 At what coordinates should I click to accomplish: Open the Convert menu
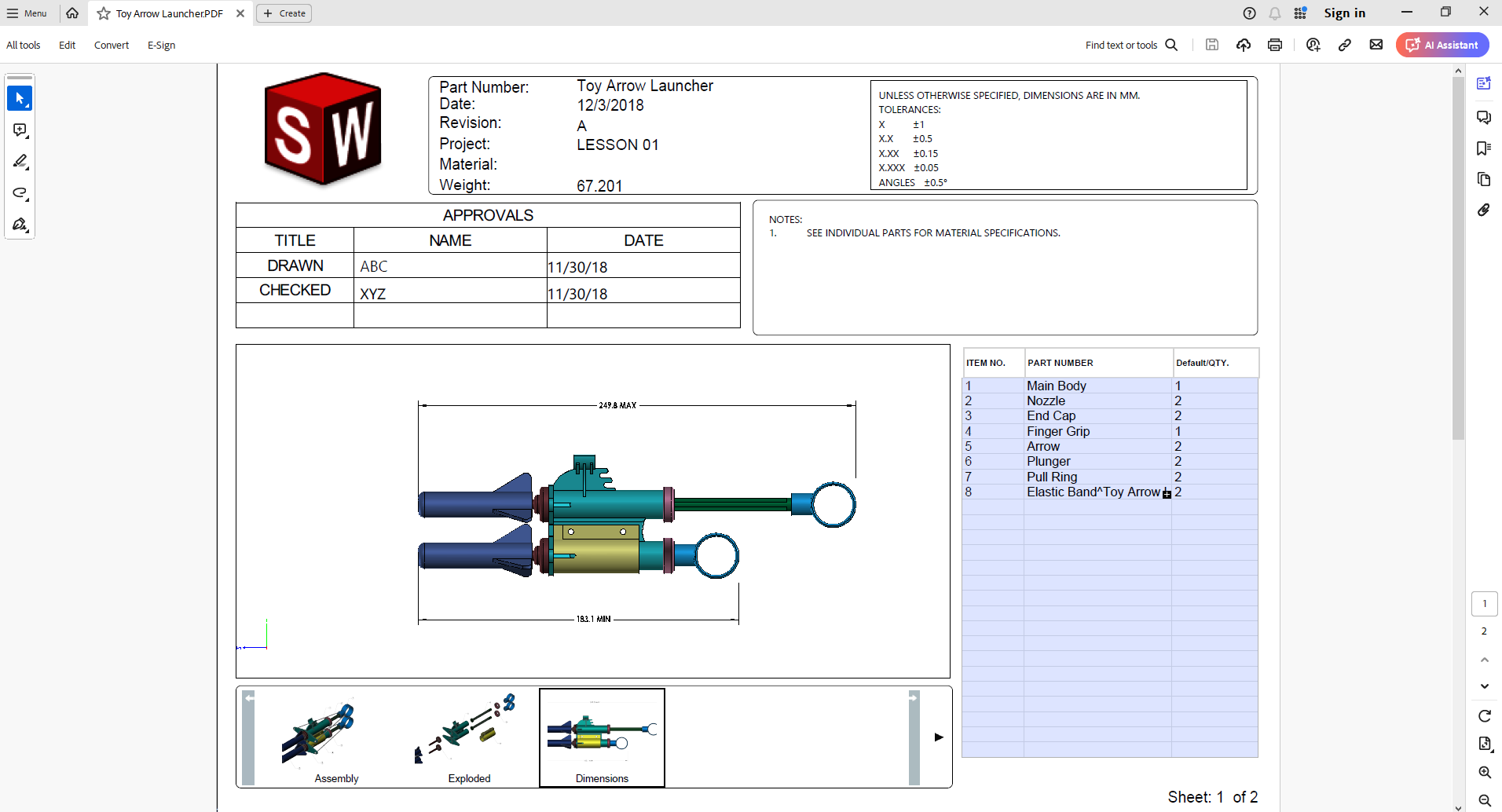pos(112,45)
